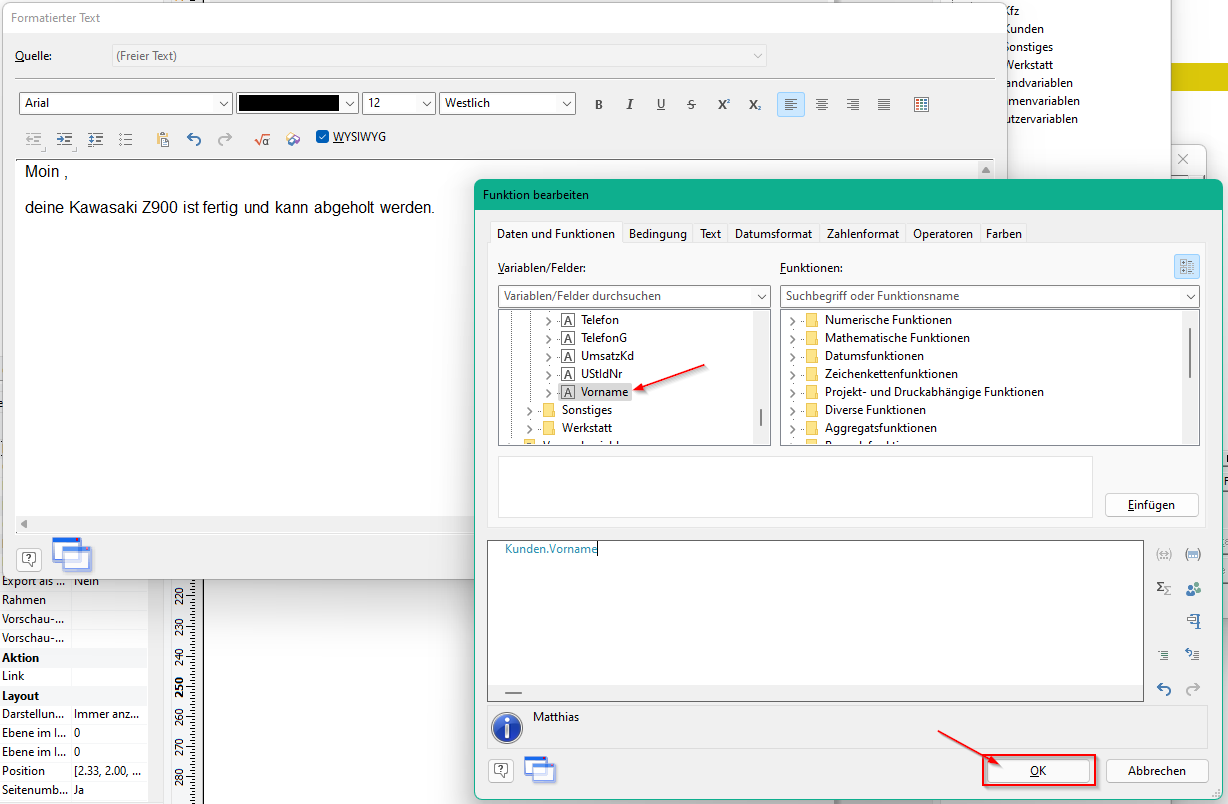Screen dimensions: 1228x804
Task: Click the Abbrechen button
Action: pos(1157,771)
